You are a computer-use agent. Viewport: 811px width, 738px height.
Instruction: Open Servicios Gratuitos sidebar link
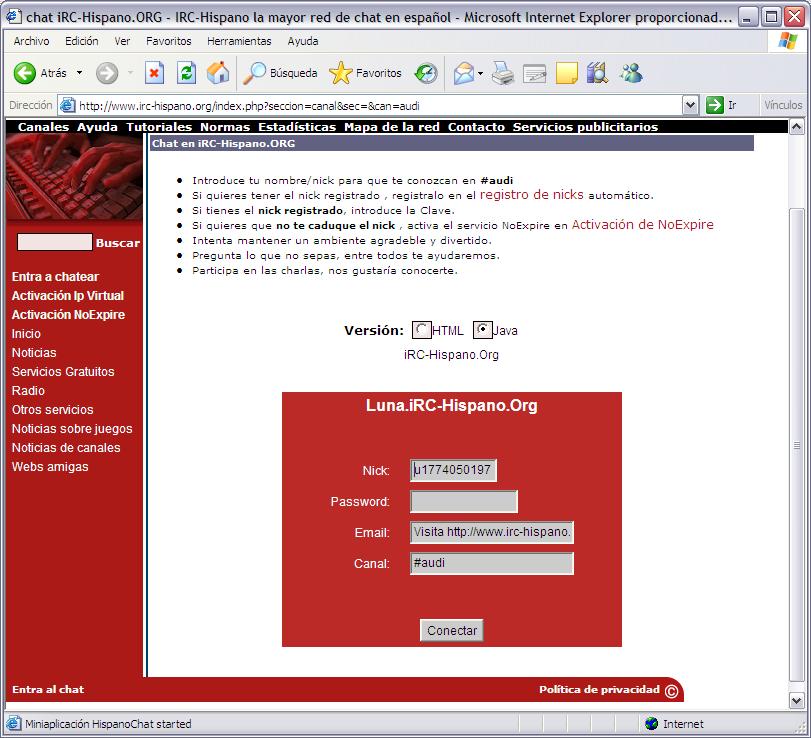click(x=63, y=372)
